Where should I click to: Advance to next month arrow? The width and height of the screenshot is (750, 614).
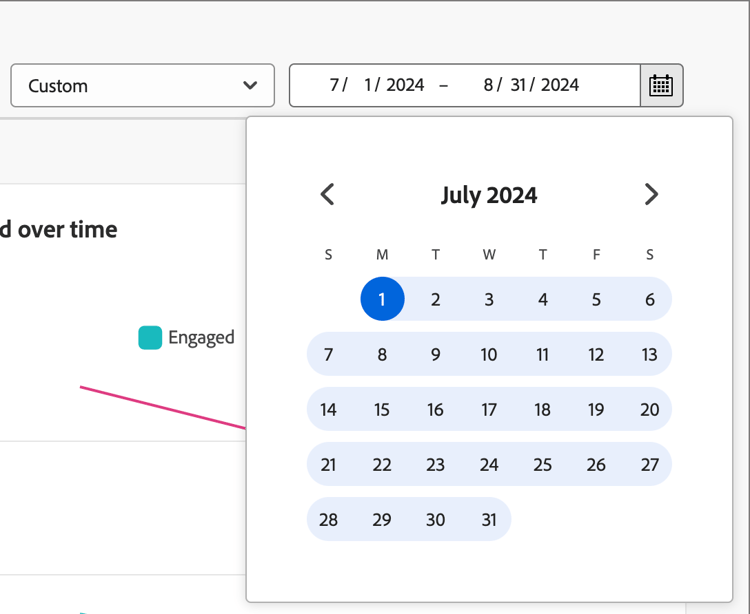click(x=651, y=194)
